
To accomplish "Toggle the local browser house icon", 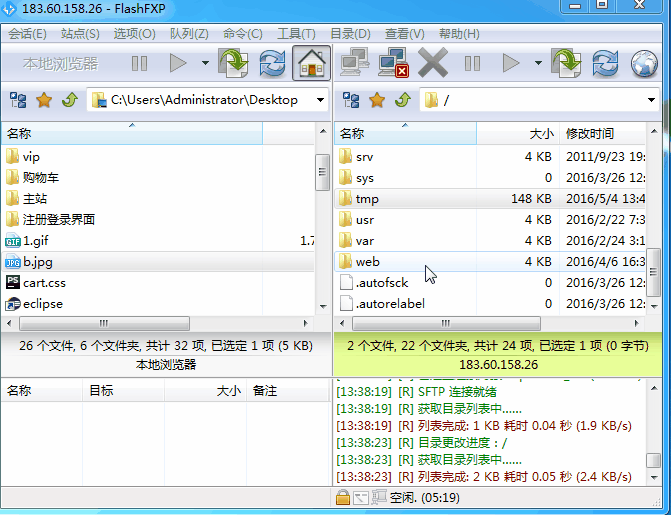I will [312, 63].
